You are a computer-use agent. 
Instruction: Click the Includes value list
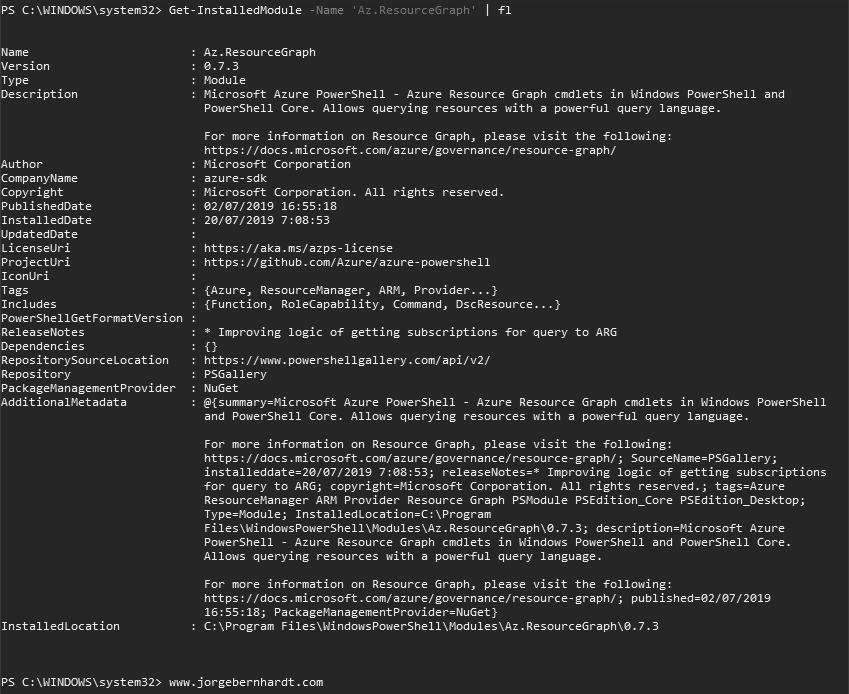click(381, 304)
